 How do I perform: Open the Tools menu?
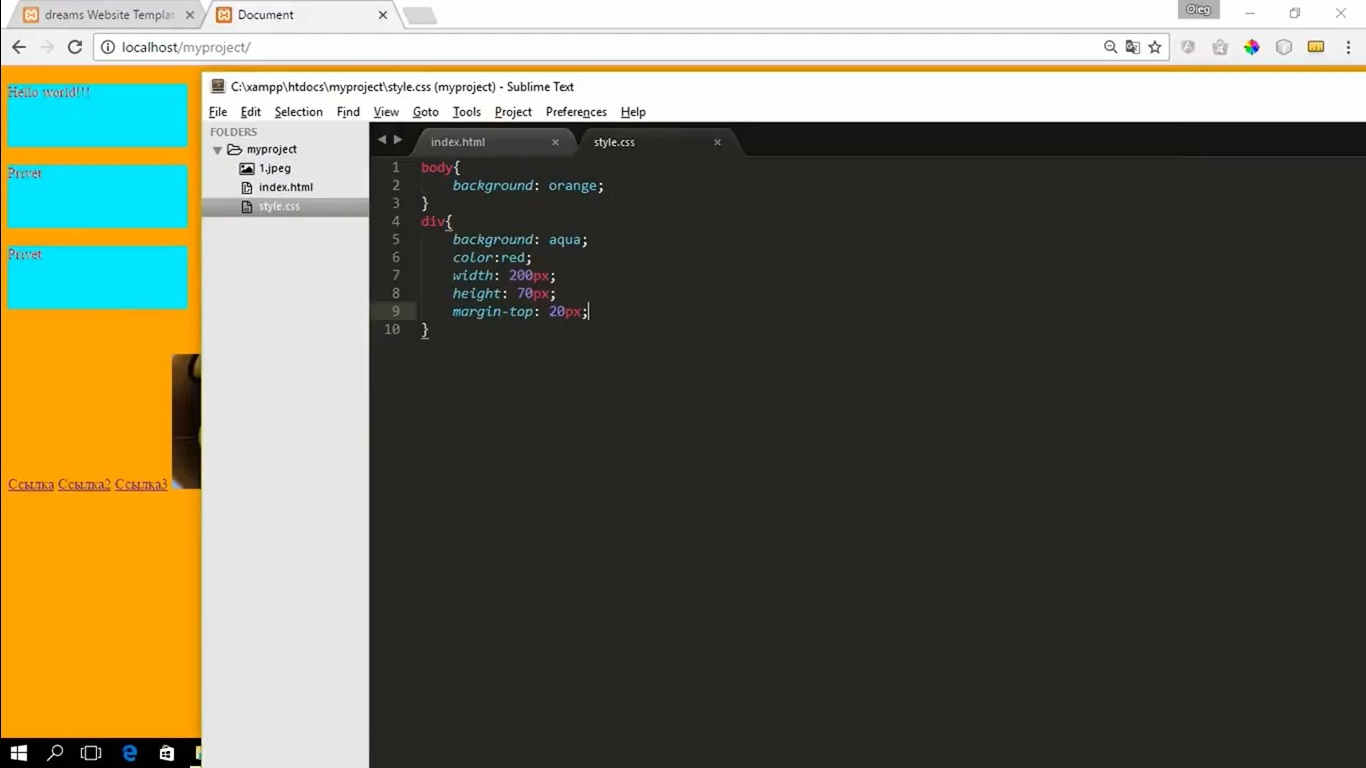[467, 112]
